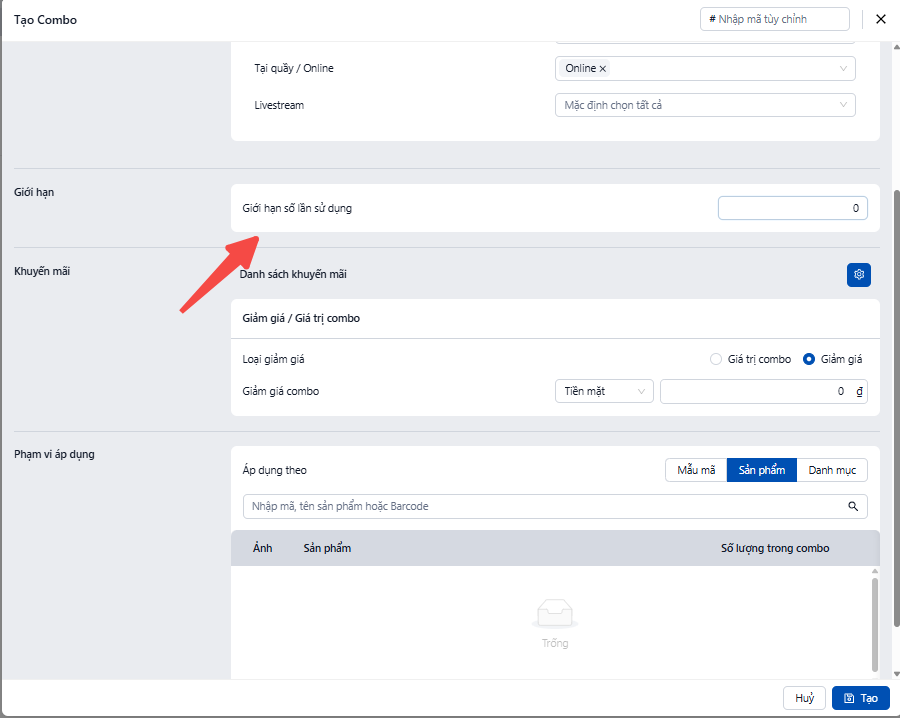900x718 pixels.
Task: Focus the Giới hạn số lần sử dụng field
Action: click(792, 208)
